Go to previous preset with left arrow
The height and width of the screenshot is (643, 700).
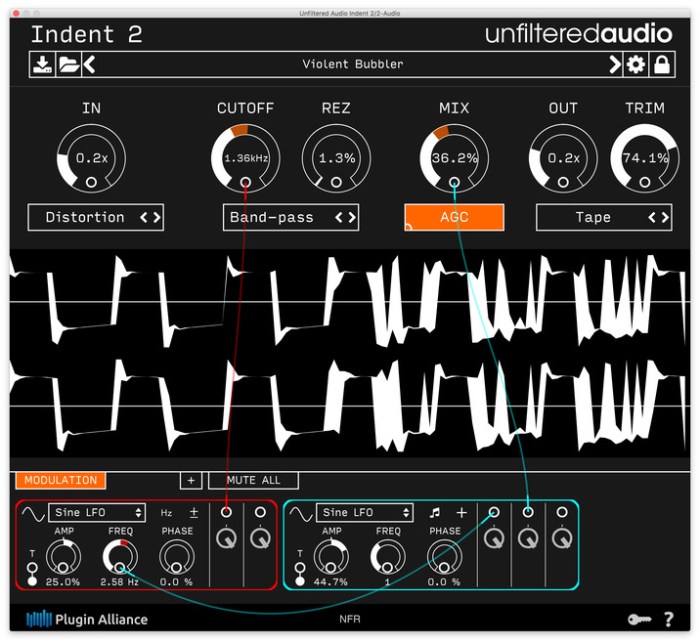pyautogui.click(x=89, y=64)
